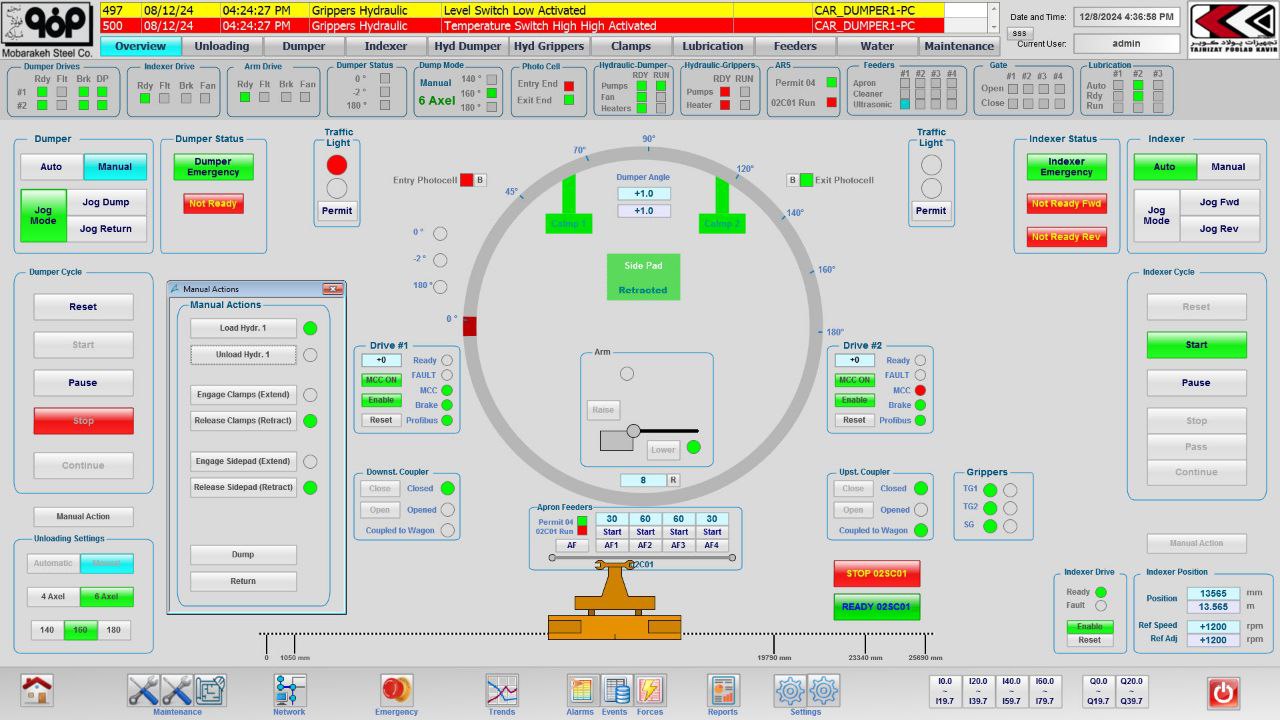Go to the Home screen icon
Screen dimensions: 1280x720
point(38,690)
